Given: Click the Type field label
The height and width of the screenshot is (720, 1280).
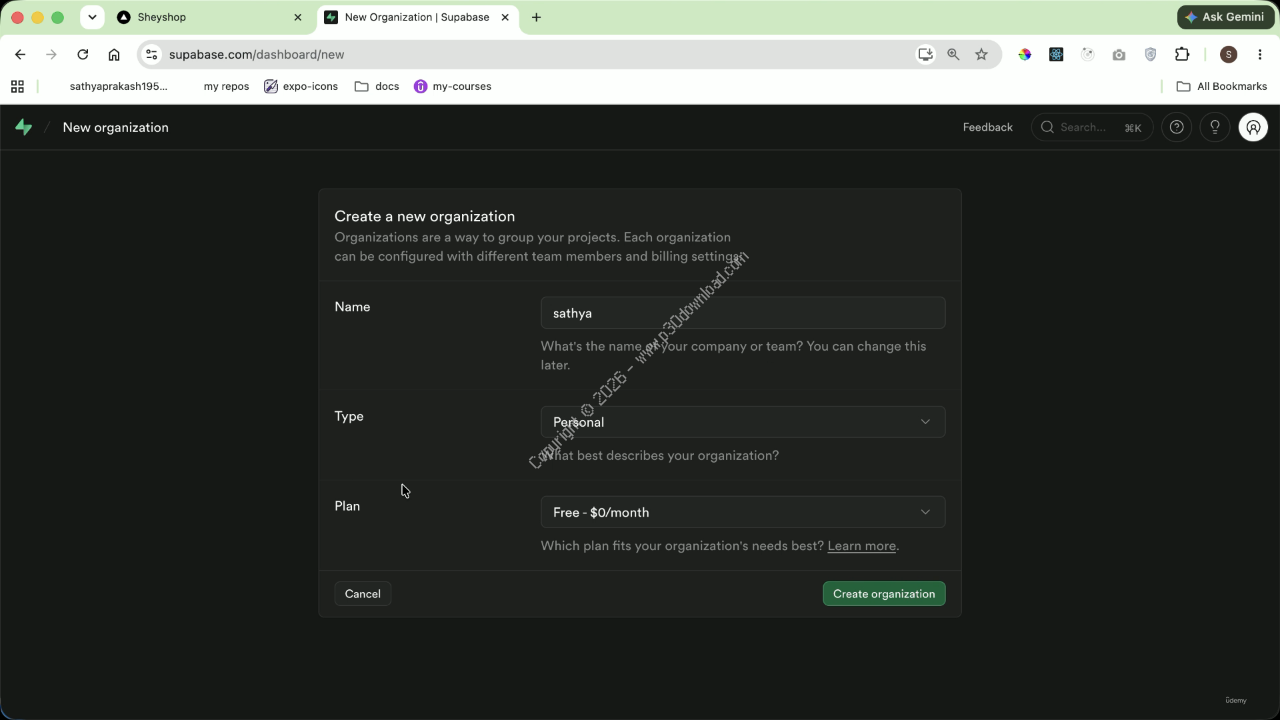Looking at the screenshot, I should tap(349, 416).
